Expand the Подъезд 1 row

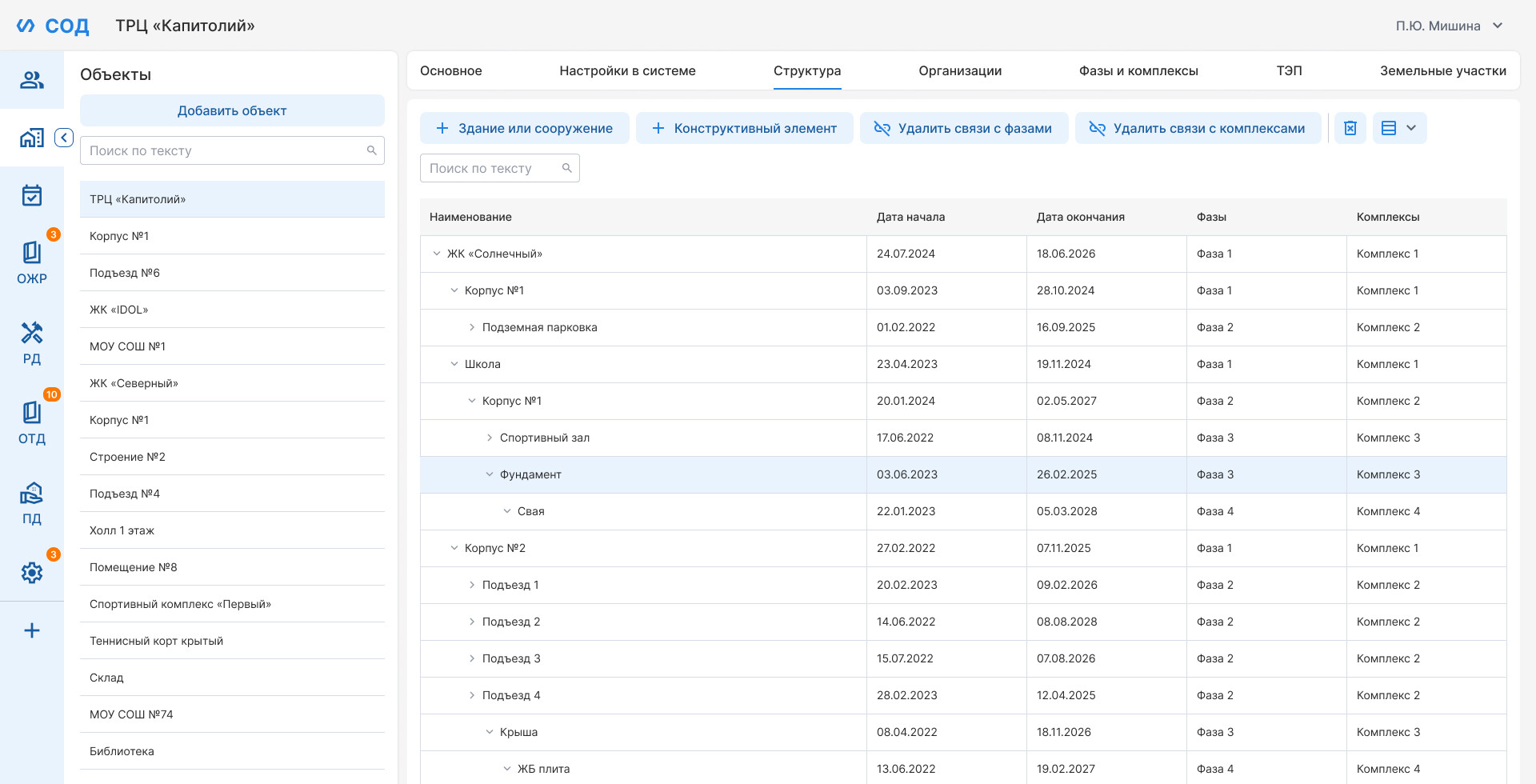pyautogui.click(x=472, y=585)
